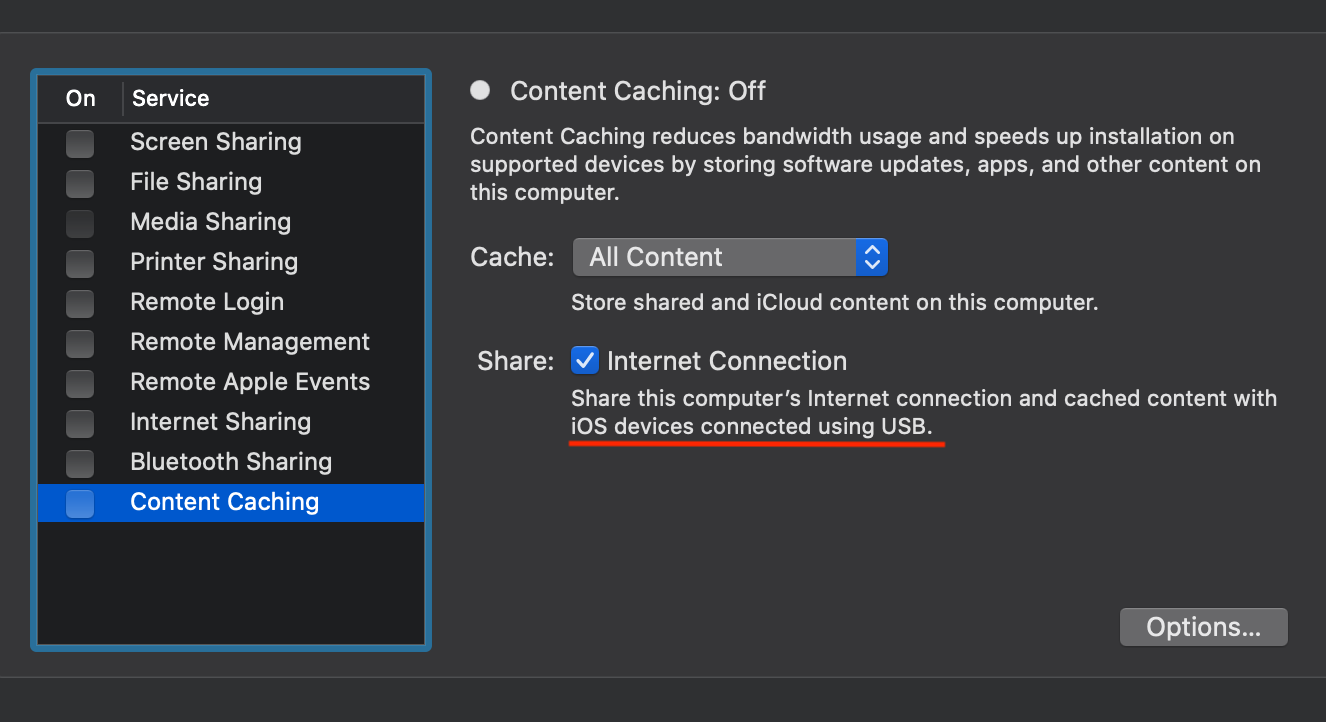Select the Bluetooth Sharing row
The width and height of the screenshot is (1326, 722).
pyautogui.click(x=231, y=462)
